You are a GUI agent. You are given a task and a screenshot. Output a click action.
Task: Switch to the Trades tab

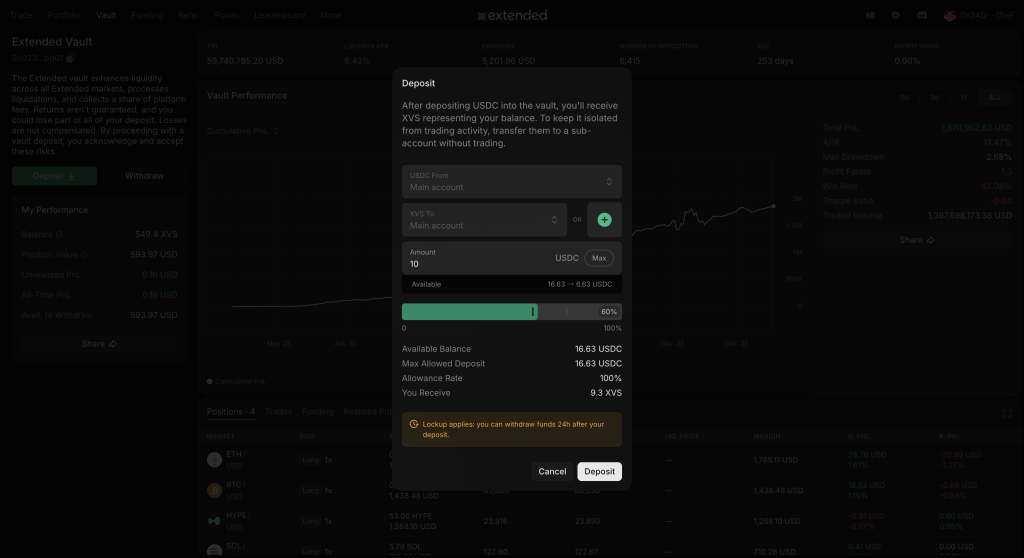(279, 412)
